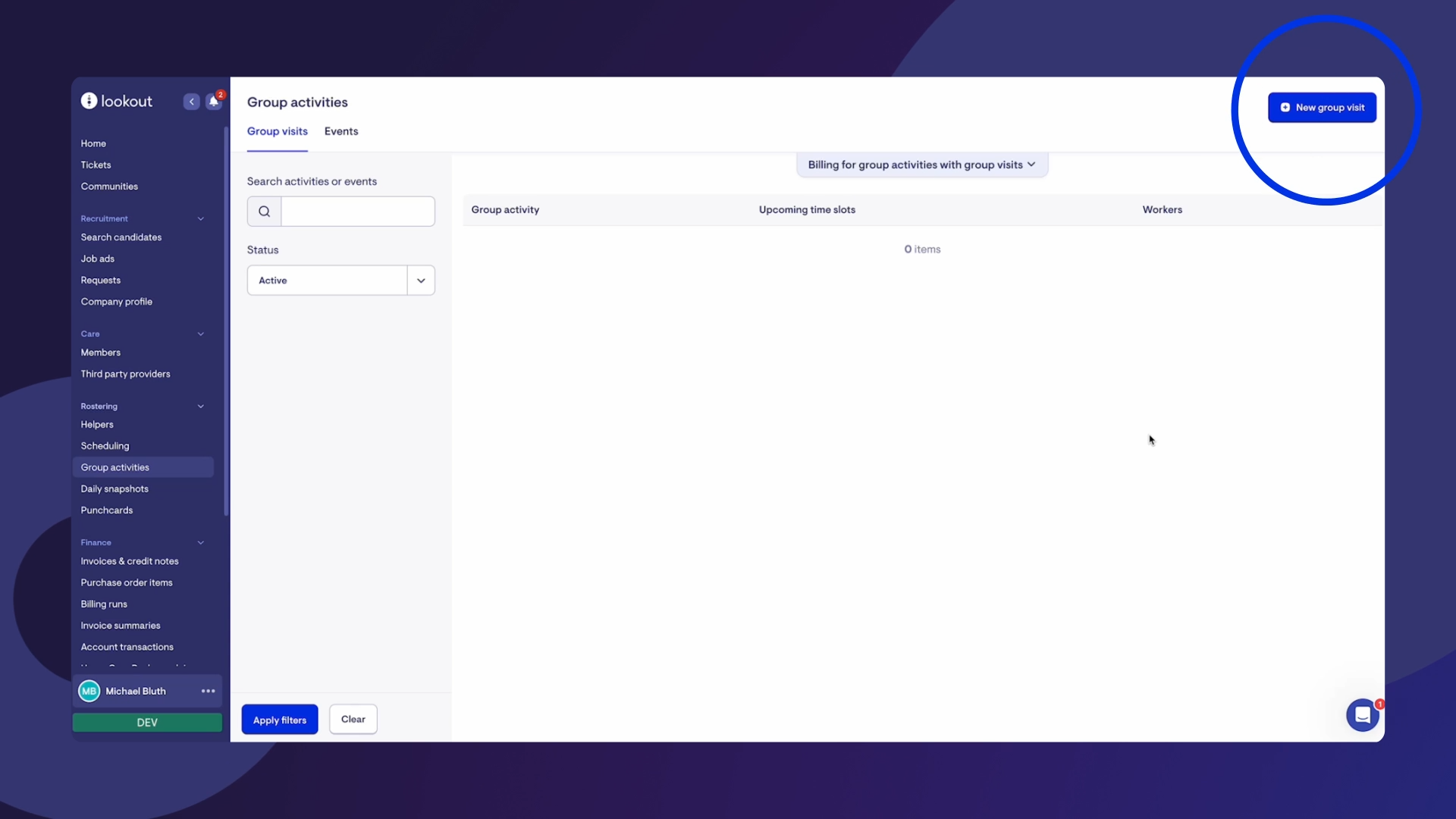Viewport: 1456px width, 819px height.
Task: Focus the search activities or events field
Action: (357, 212)
